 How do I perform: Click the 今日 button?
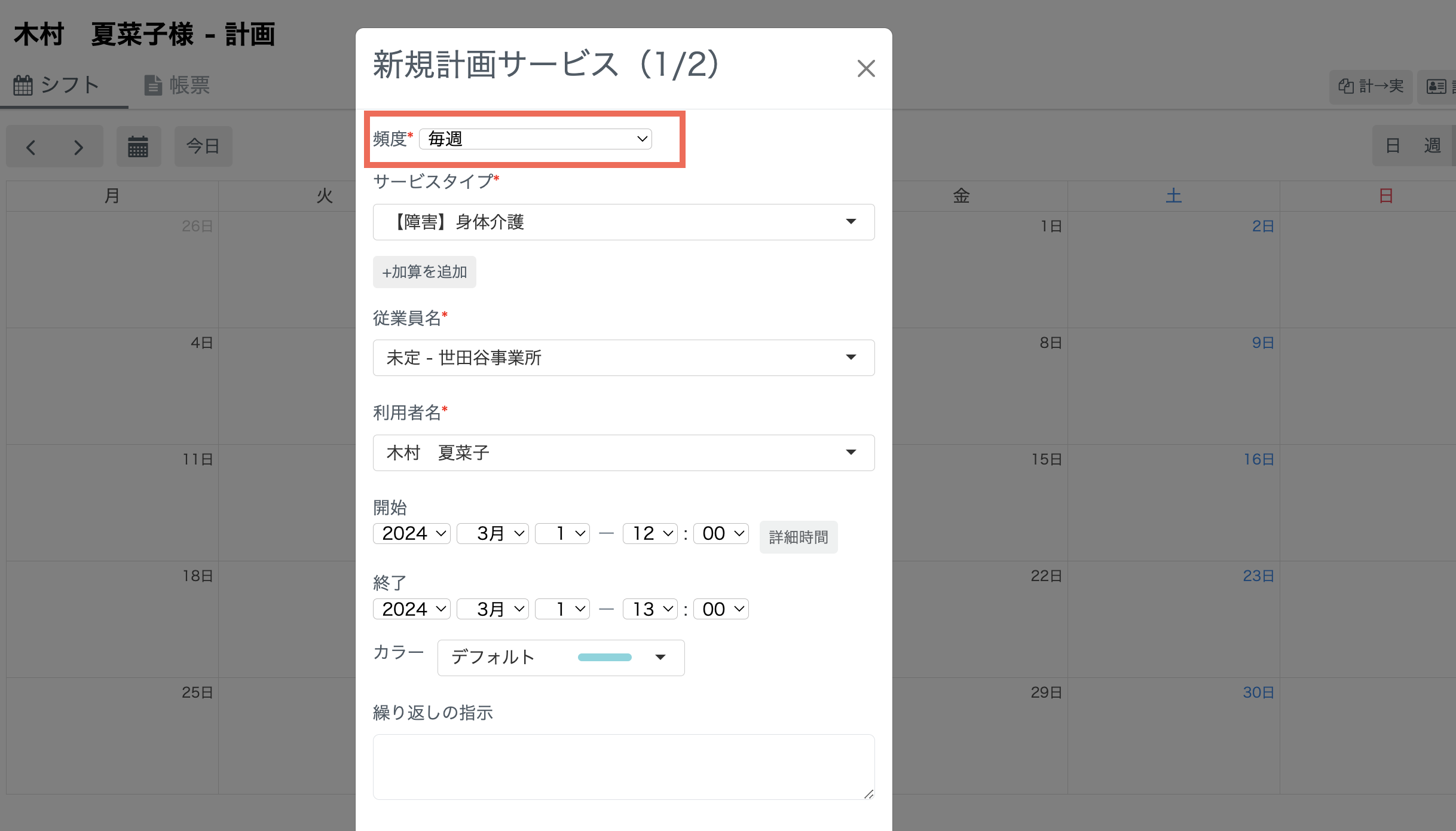[203, 146]
